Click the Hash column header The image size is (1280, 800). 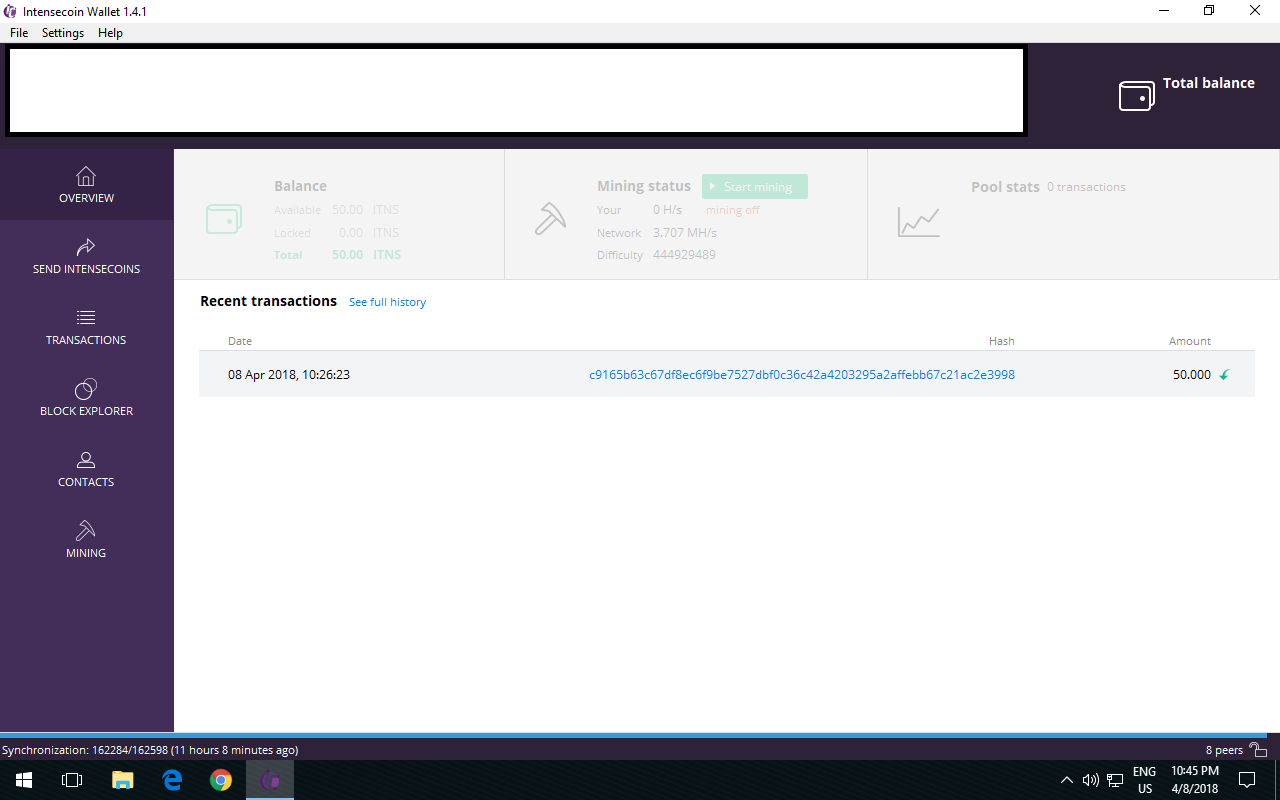[x=1002, y=341]
